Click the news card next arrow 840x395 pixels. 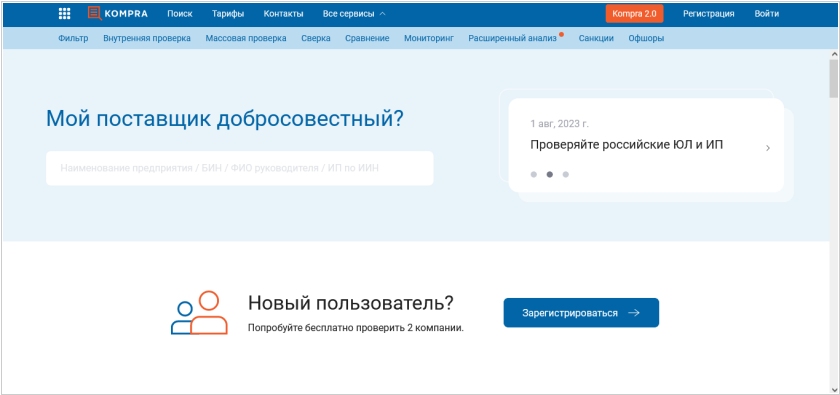pyautogui.click(x=768, y=148)
